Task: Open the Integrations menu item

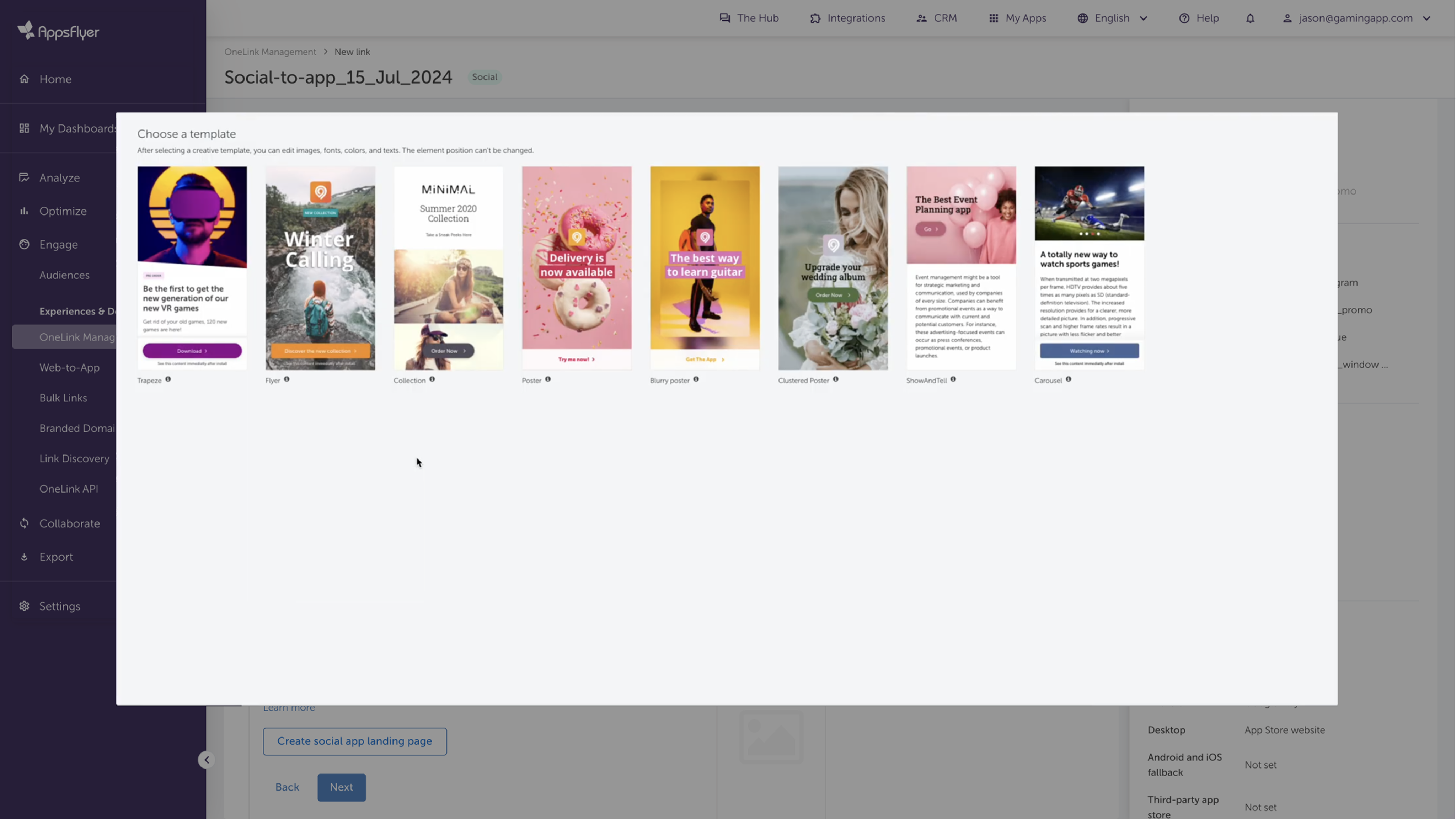Action: 847,18
